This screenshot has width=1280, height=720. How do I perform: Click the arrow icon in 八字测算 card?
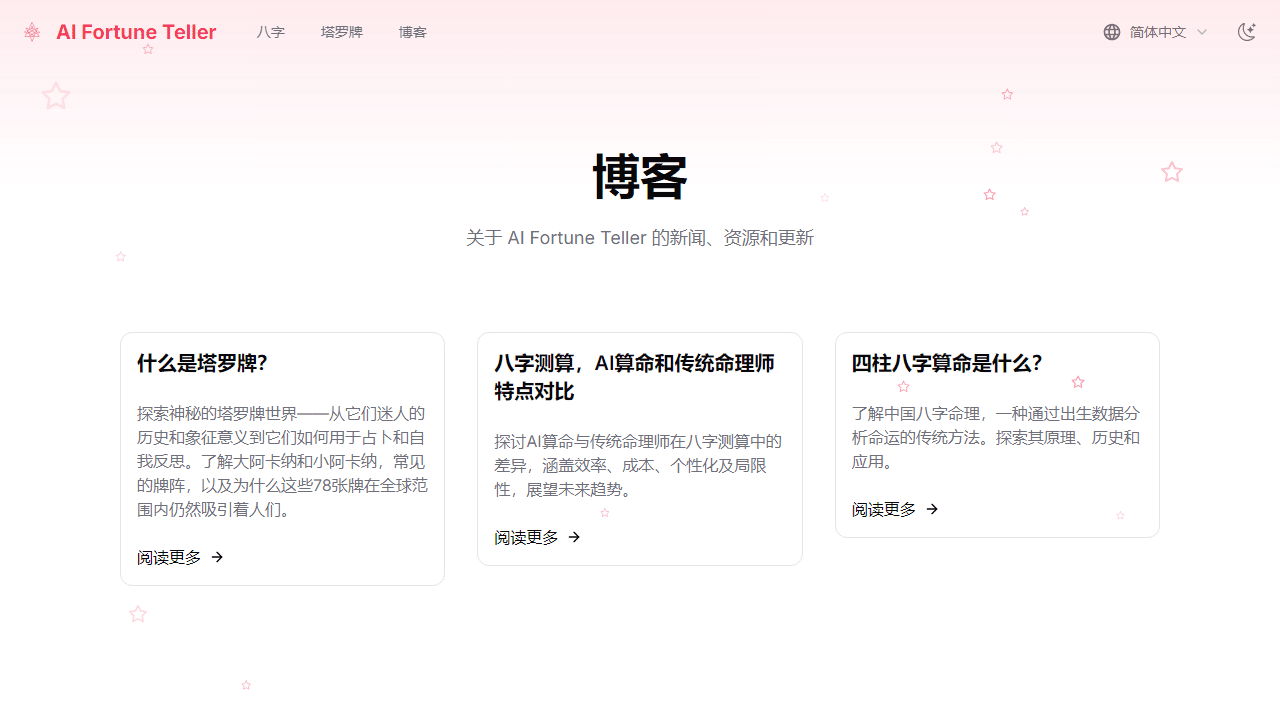(x=574, y=537)
